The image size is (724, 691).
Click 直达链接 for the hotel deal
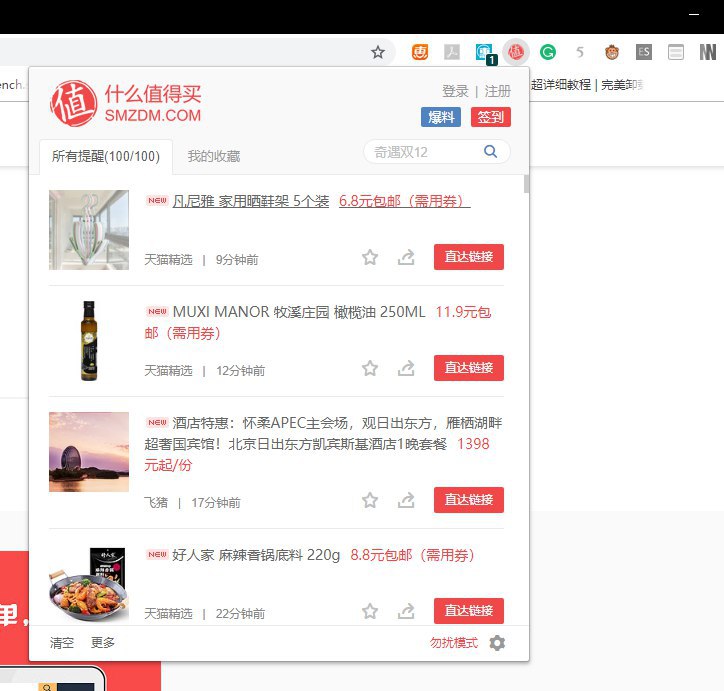tap(469, 500)
